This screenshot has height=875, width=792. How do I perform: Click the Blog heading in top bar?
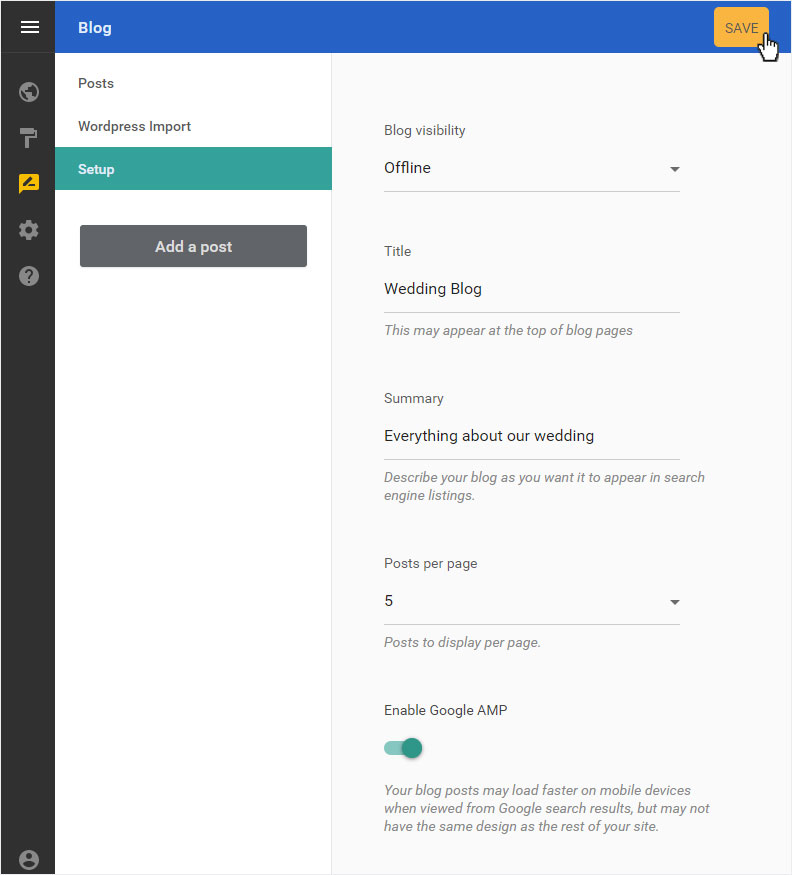[95, 27]
